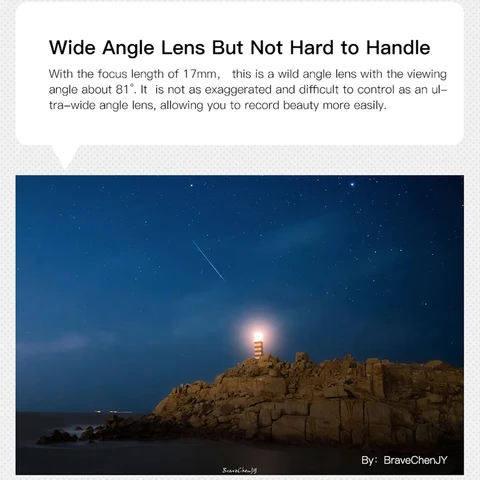The height and width of the screenshot is (480, 480).
Task: Click the meteor streak in the sky
Action: point(208,261)
